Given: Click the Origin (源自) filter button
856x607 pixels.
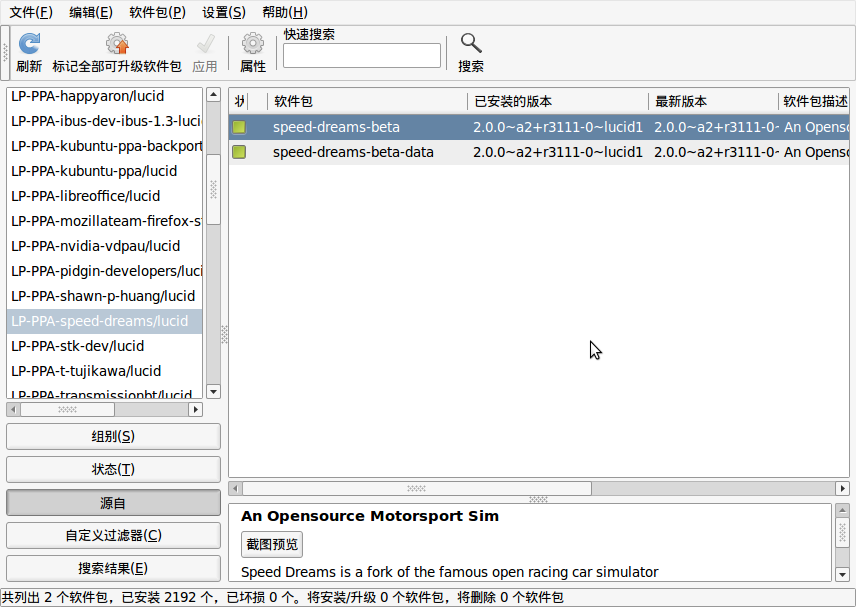Looking at the screenshot, I should click(x=113, y=503).
